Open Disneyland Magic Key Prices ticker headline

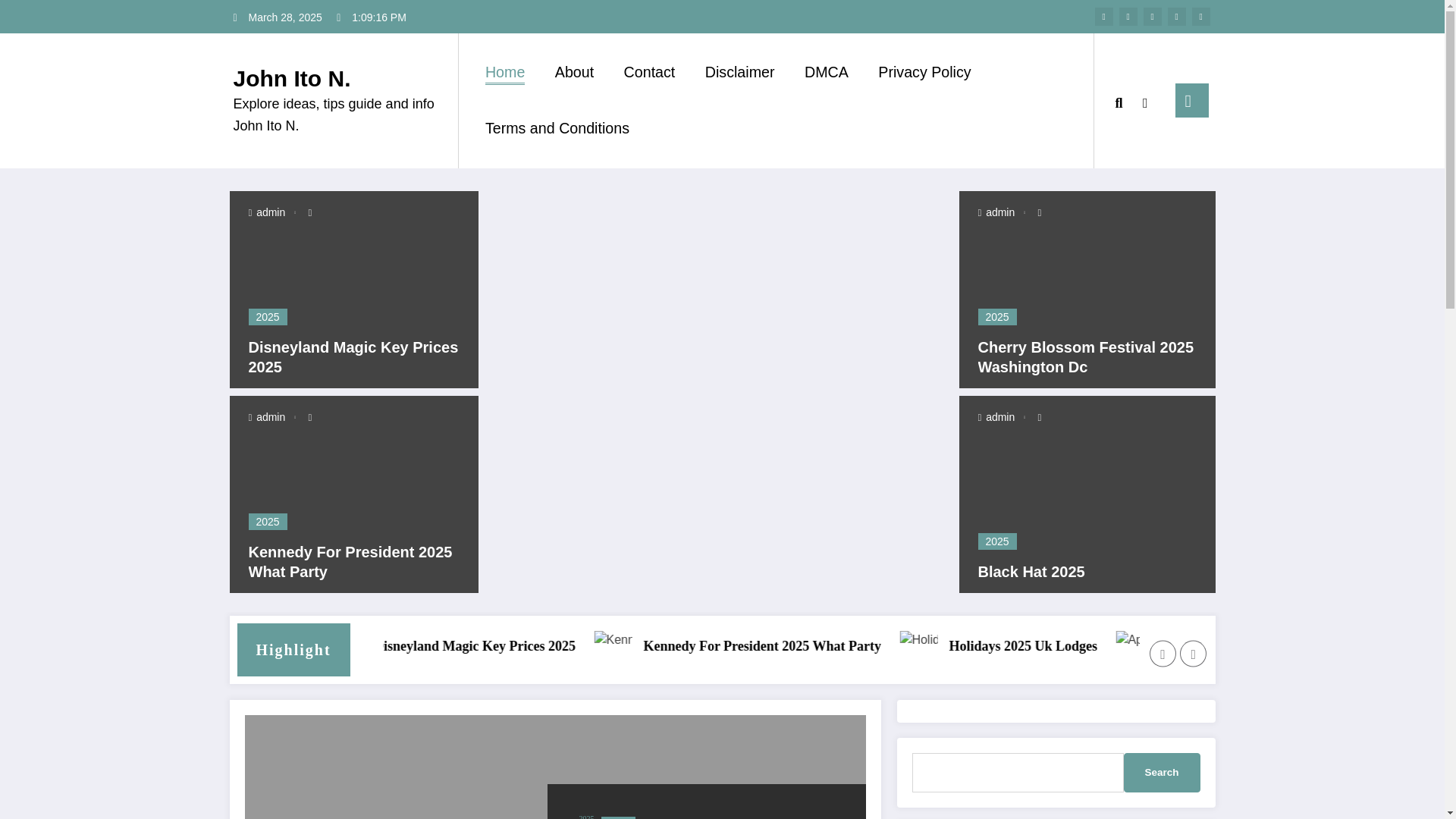pyautogui.click(x=479, y=646)
